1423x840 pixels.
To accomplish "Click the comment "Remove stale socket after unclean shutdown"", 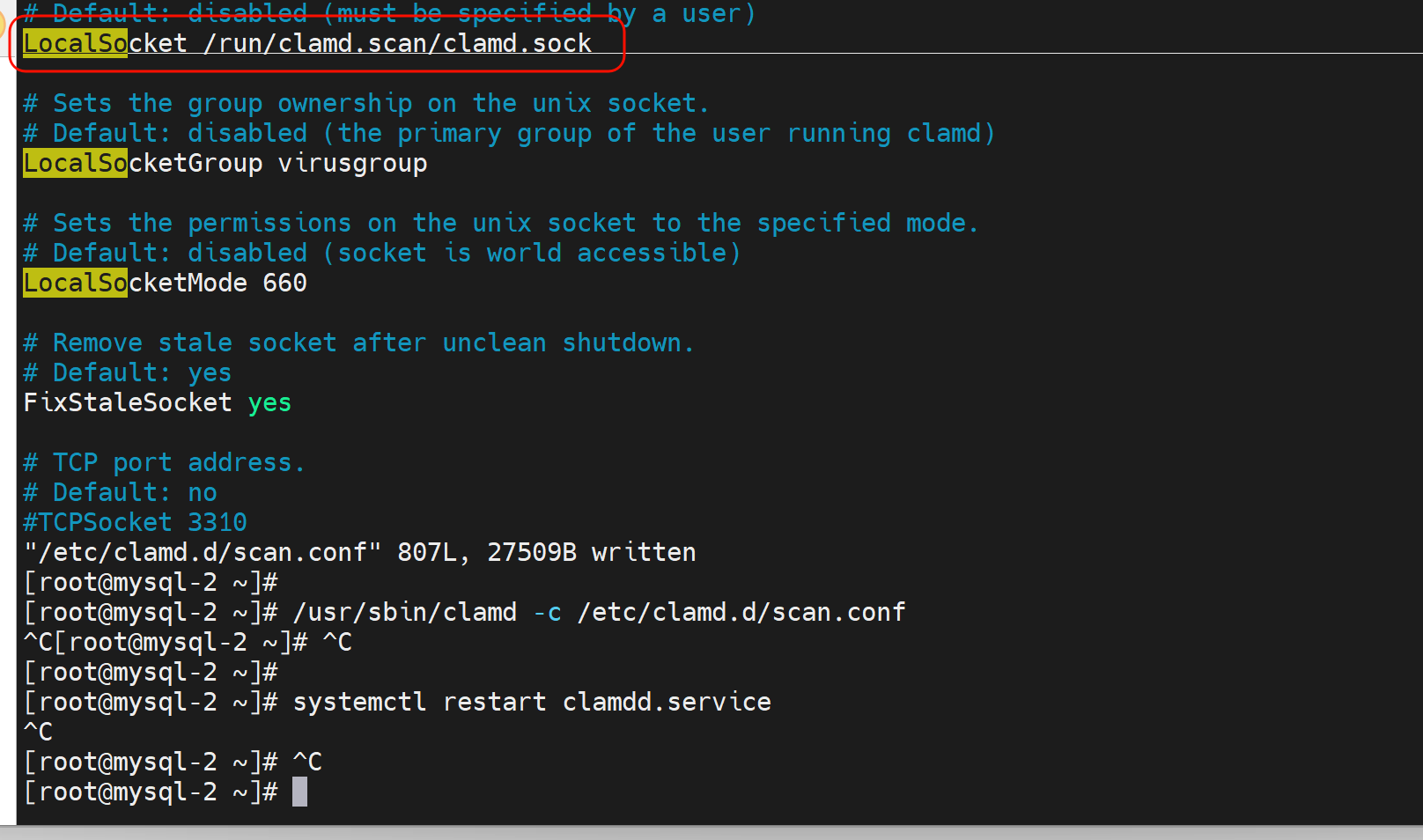I will pyautogui.click(x=359, y=343).
